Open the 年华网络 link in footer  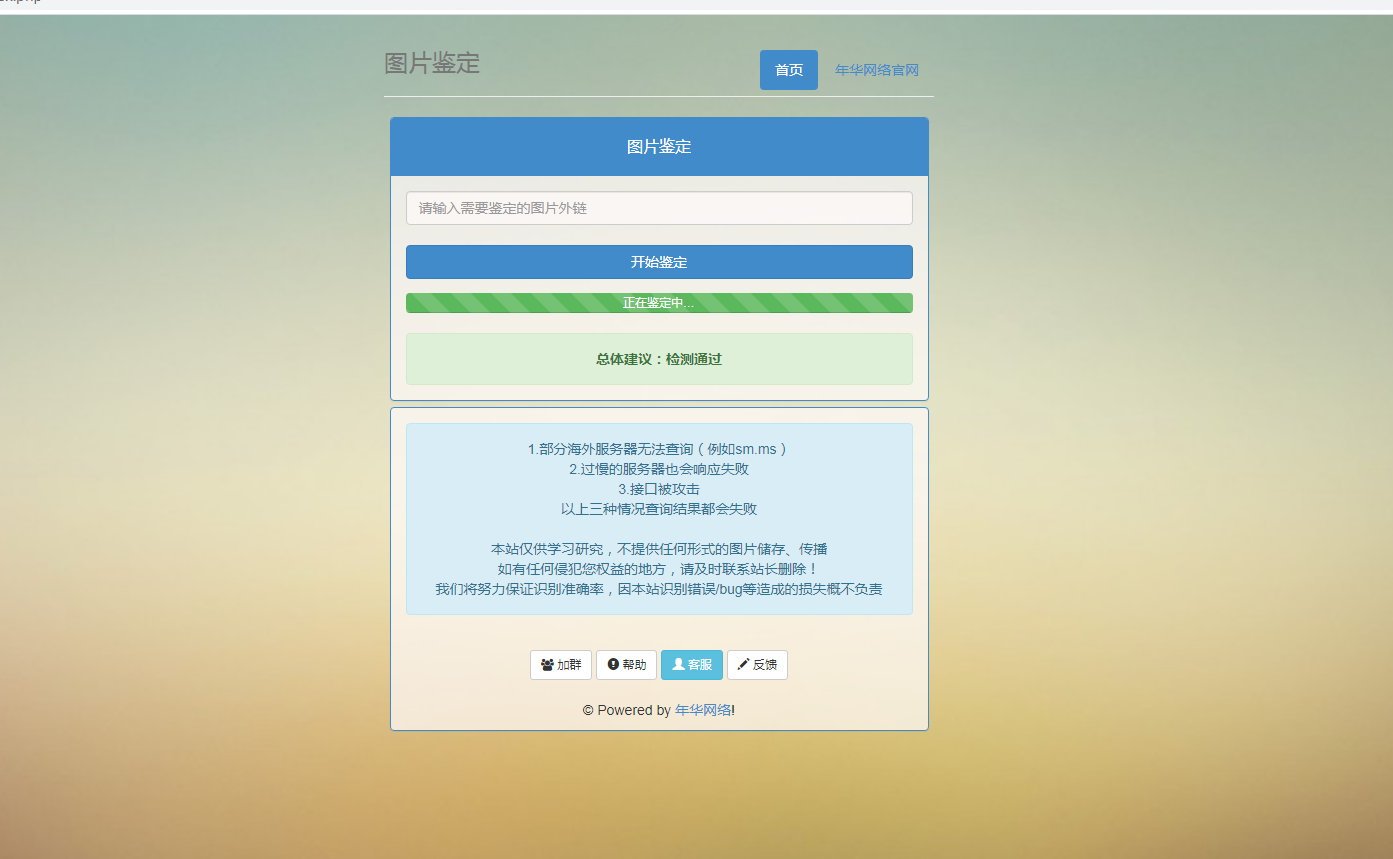pyautogui.click(x=702, y=710)
